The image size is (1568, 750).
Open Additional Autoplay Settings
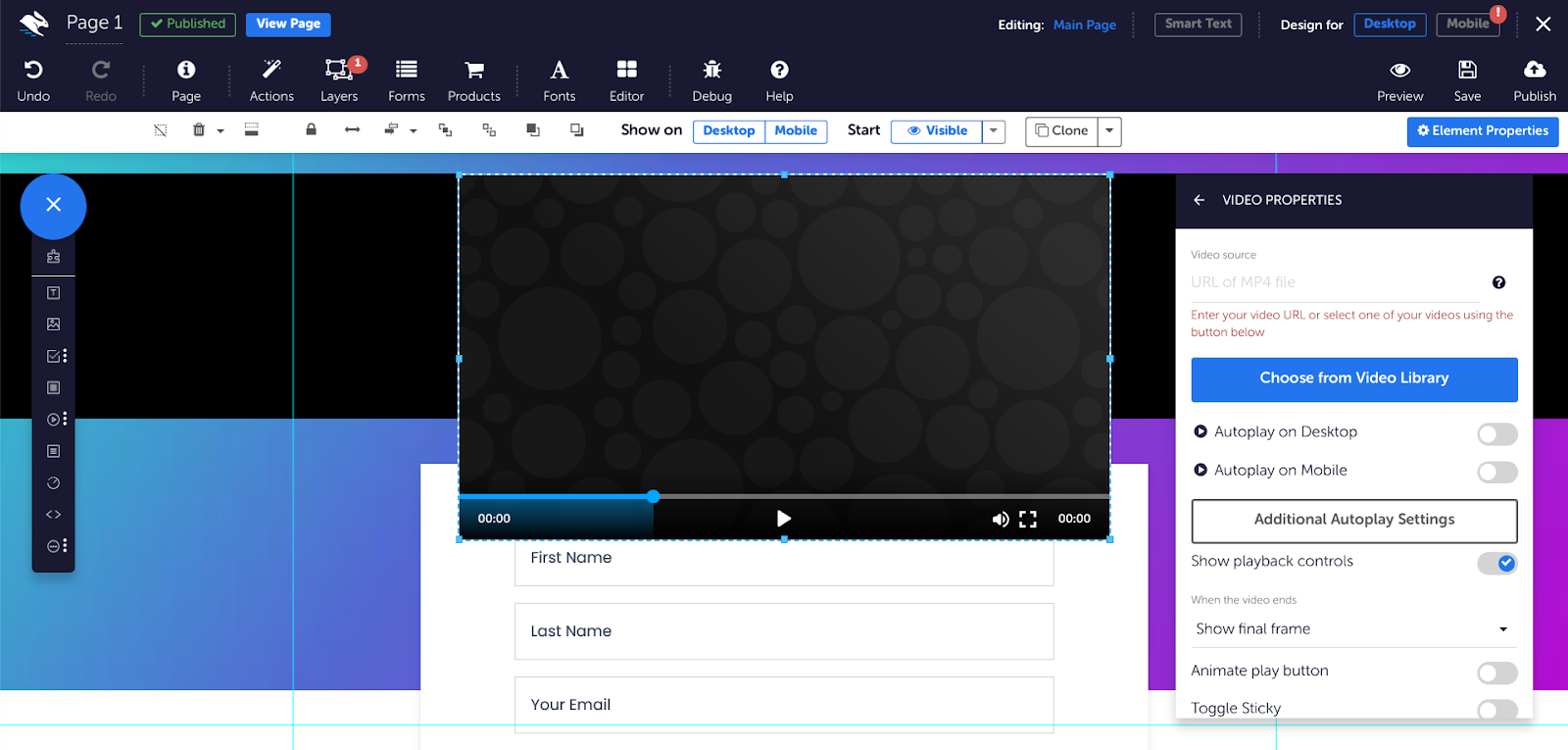[1353, 521]
